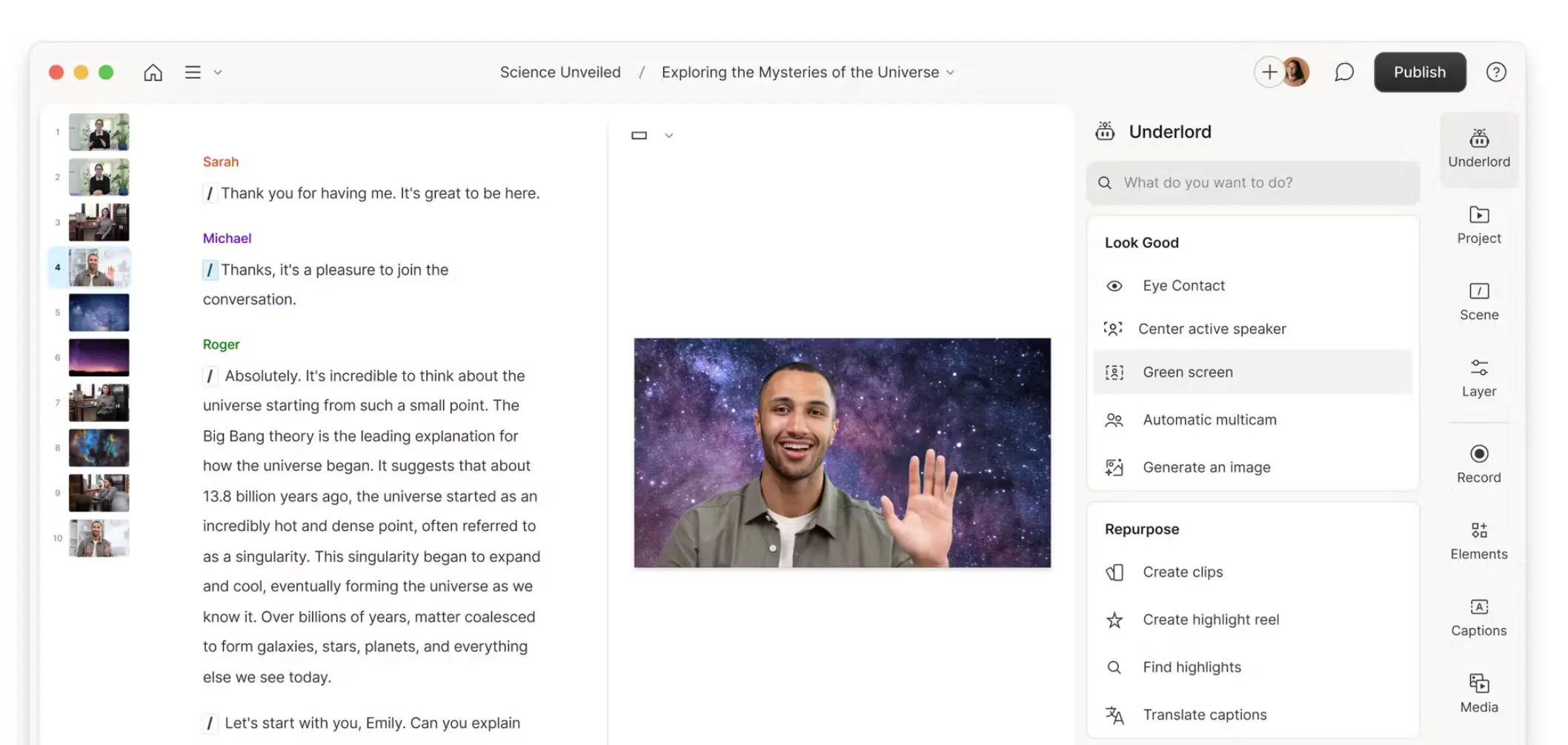Click the speaker label Roger
Image resolution: width=1568 pixels, height=745 pixels.
pyautogui.click(x=221, y=344)
